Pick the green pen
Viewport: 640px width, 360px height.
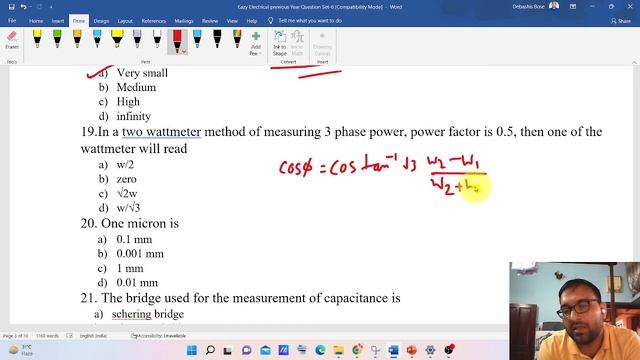(x=57, y=39)
